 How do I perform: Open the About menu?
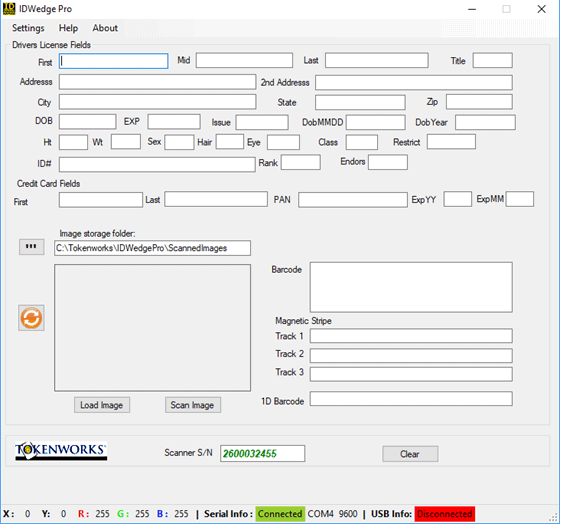coord(105,28)
